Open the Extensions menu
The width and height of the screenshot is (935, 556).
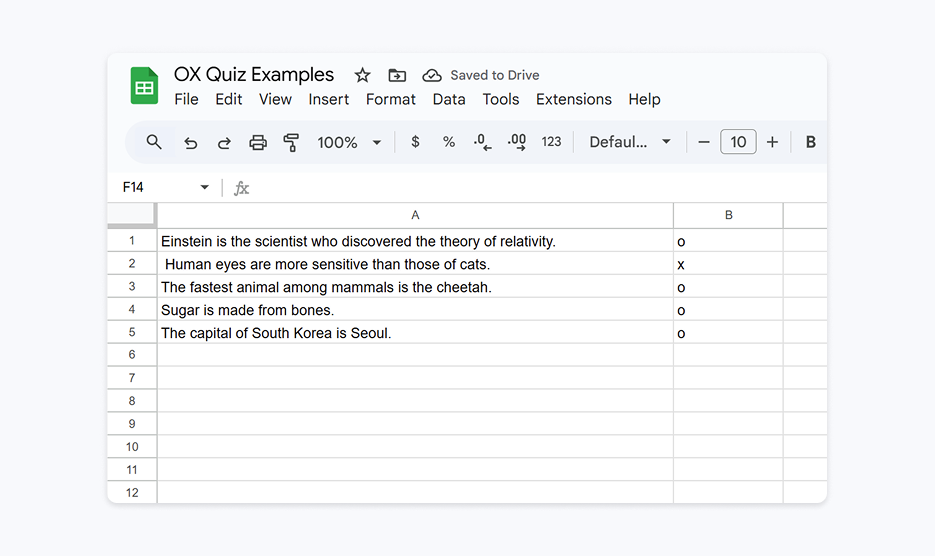[573, 99]
